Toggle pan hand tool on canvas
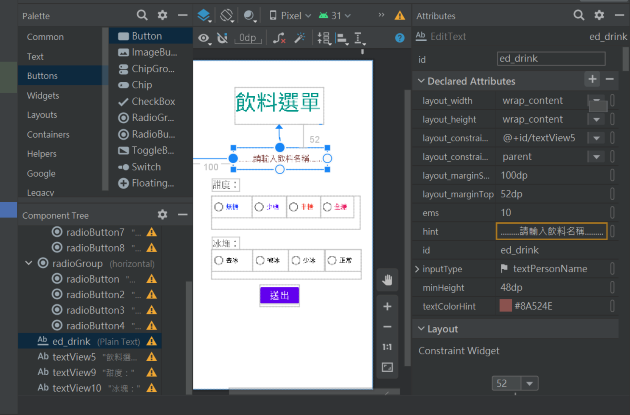Image resolution: width=630 pixels, height=415 pixels. [387, 280]
